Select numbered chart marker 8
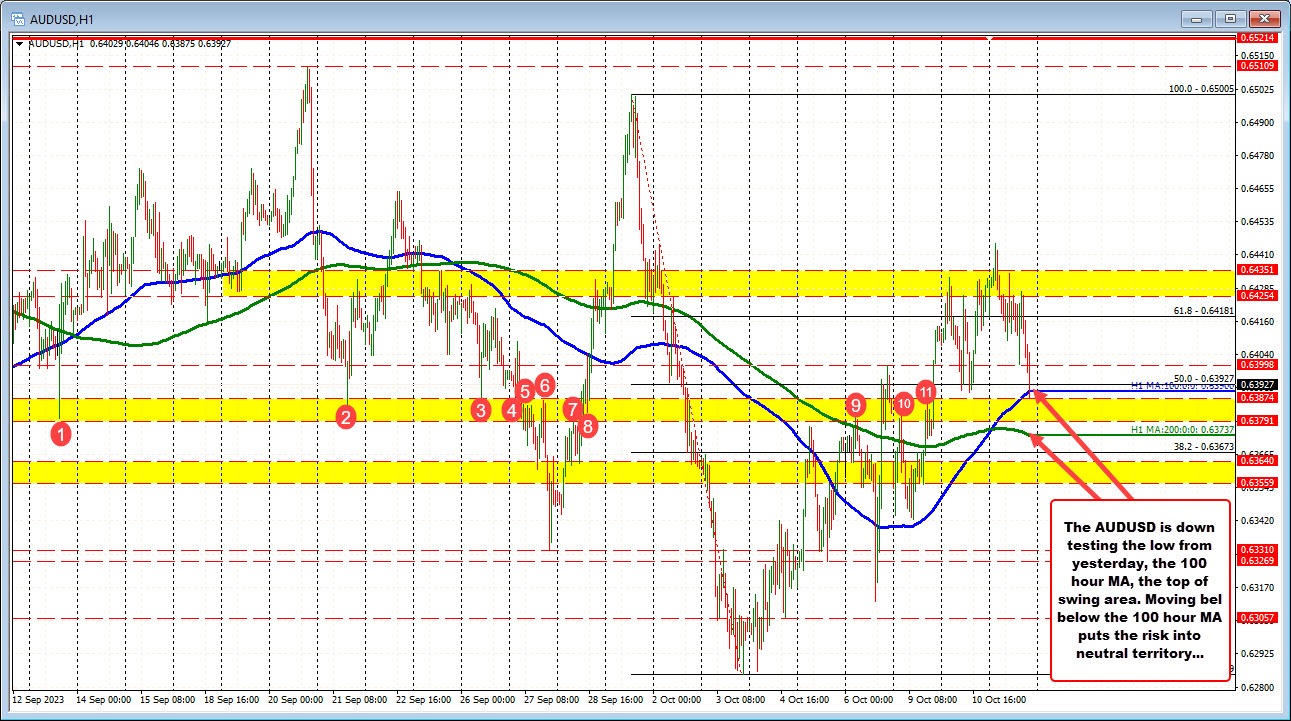Viewport: 1291px width, 721px height. pos(588,425)
